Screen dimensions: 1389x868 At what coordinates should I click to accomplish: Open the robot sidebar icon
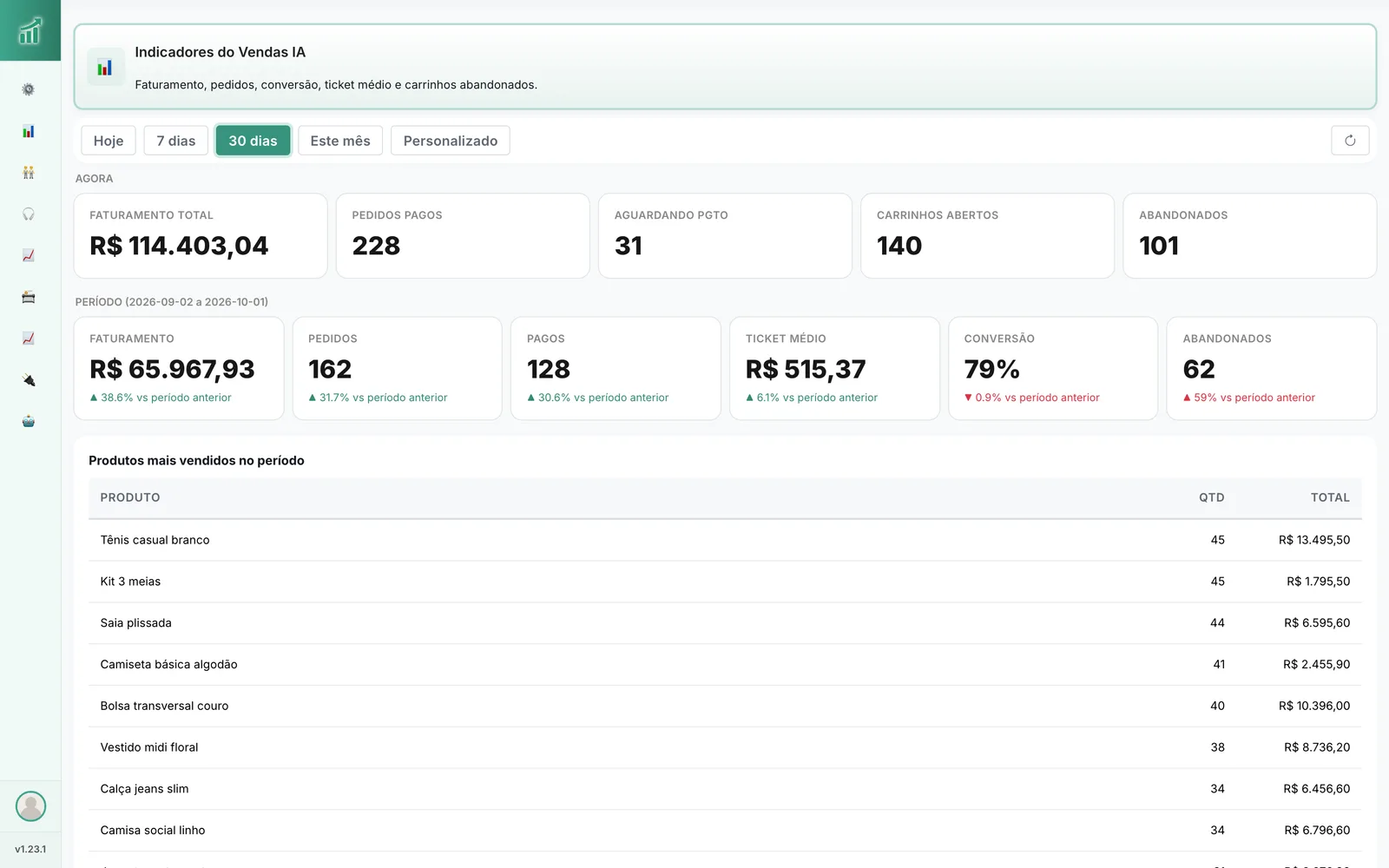click(29, 421)
